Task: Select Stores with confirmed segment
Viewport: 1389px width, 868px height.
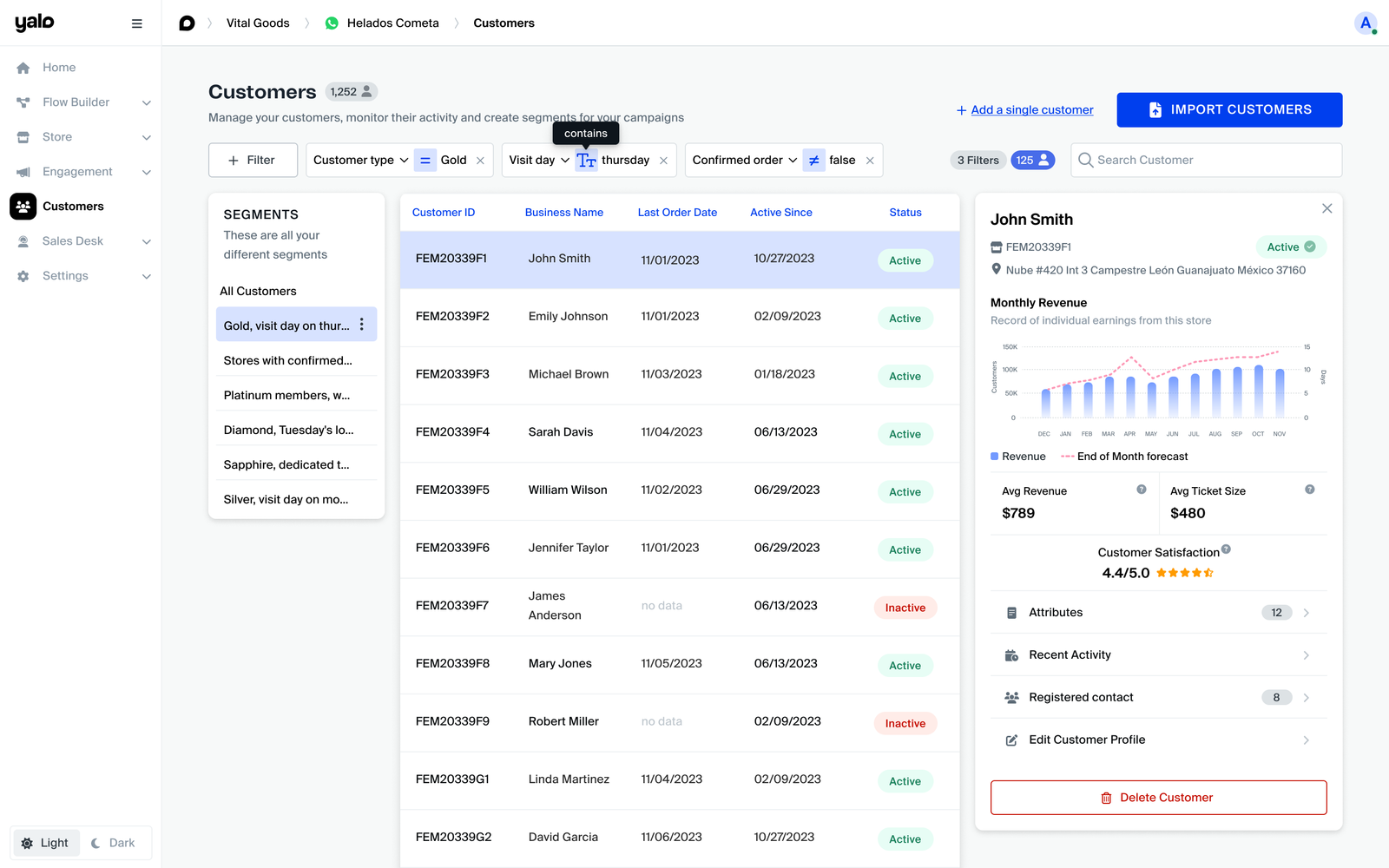Action: tap(296, 360)
